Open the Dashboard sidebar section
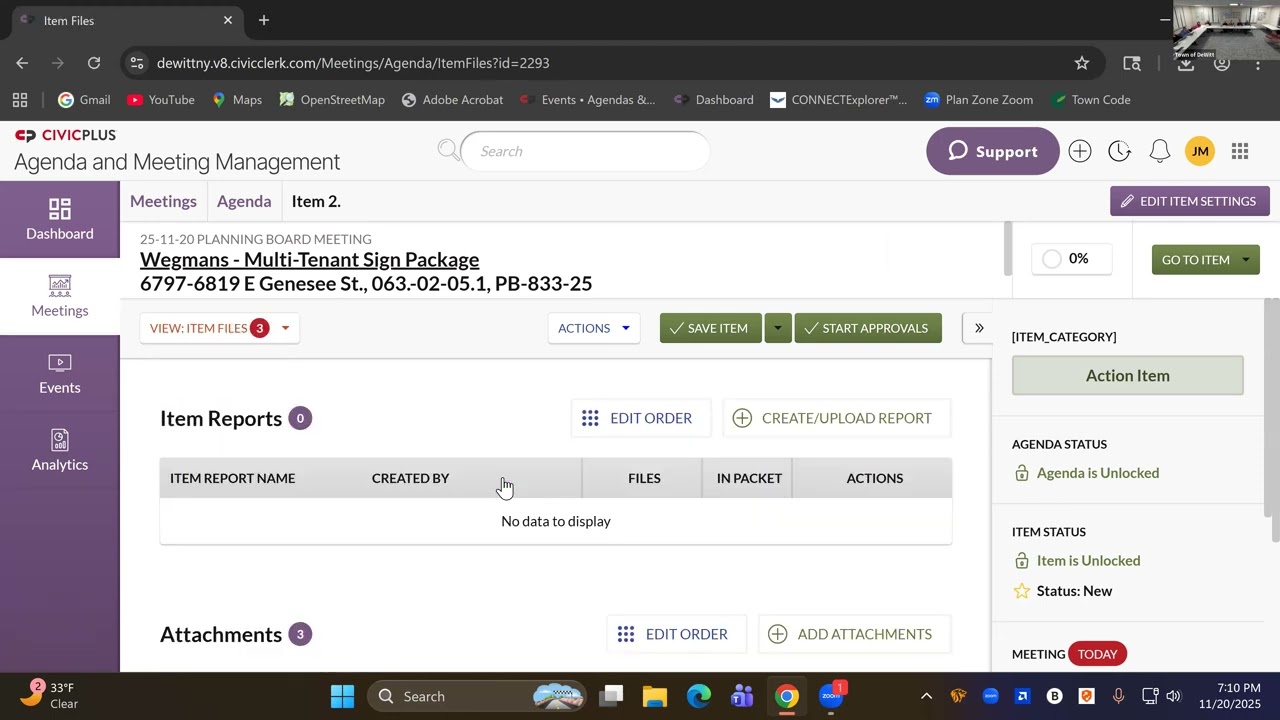This screenshot has height=720, width=1280. tap(60, 219)
